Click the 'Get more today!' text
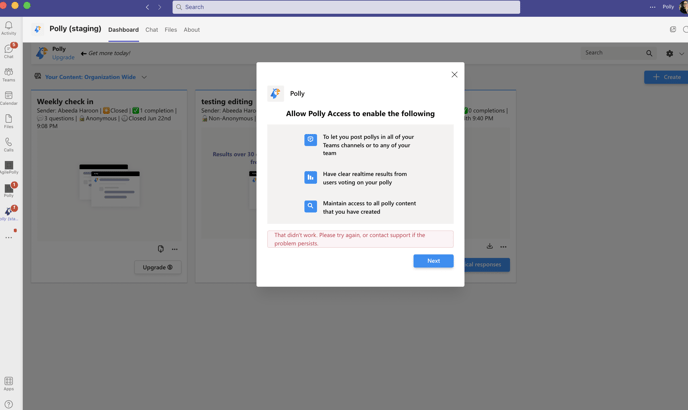This screenshot has width=688, height=410. 109,53
